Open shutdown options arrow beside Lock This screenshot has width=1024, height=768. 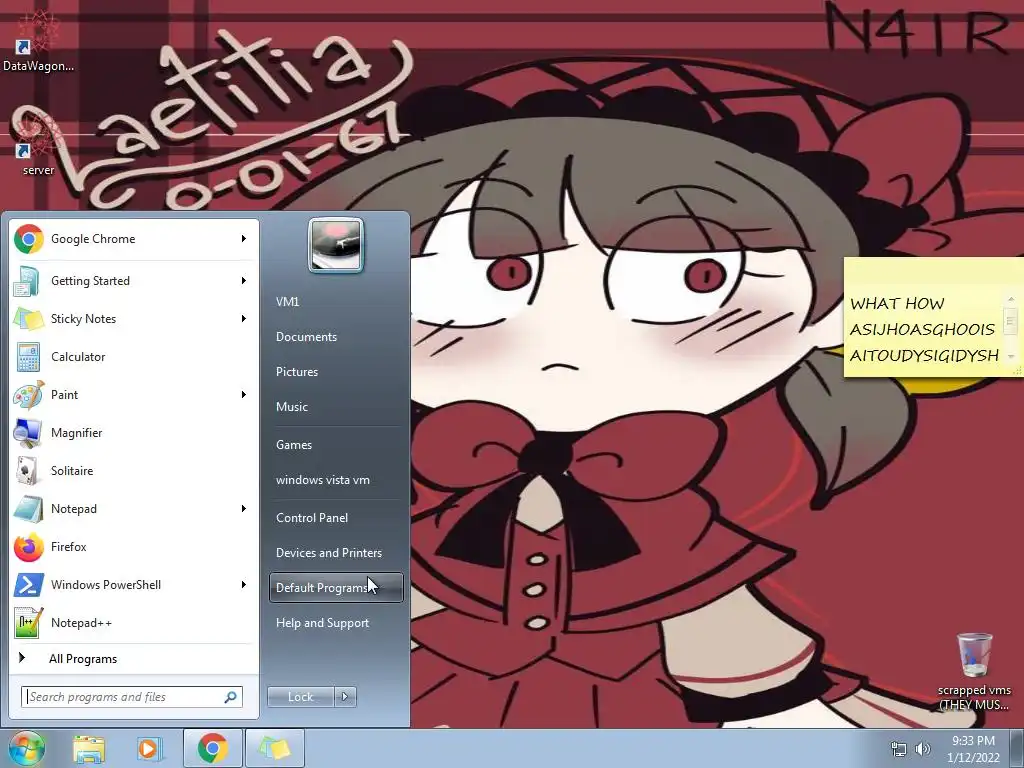tap(345, 697)
